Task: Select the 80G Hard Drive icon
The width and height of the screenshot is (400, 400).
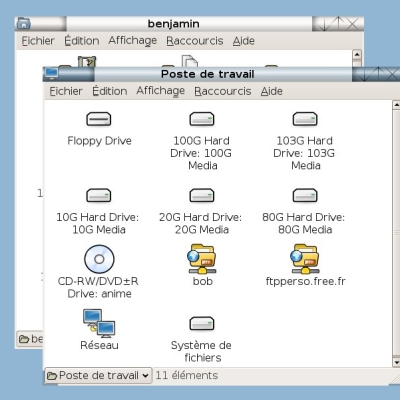Action: (x=305, y=195)
